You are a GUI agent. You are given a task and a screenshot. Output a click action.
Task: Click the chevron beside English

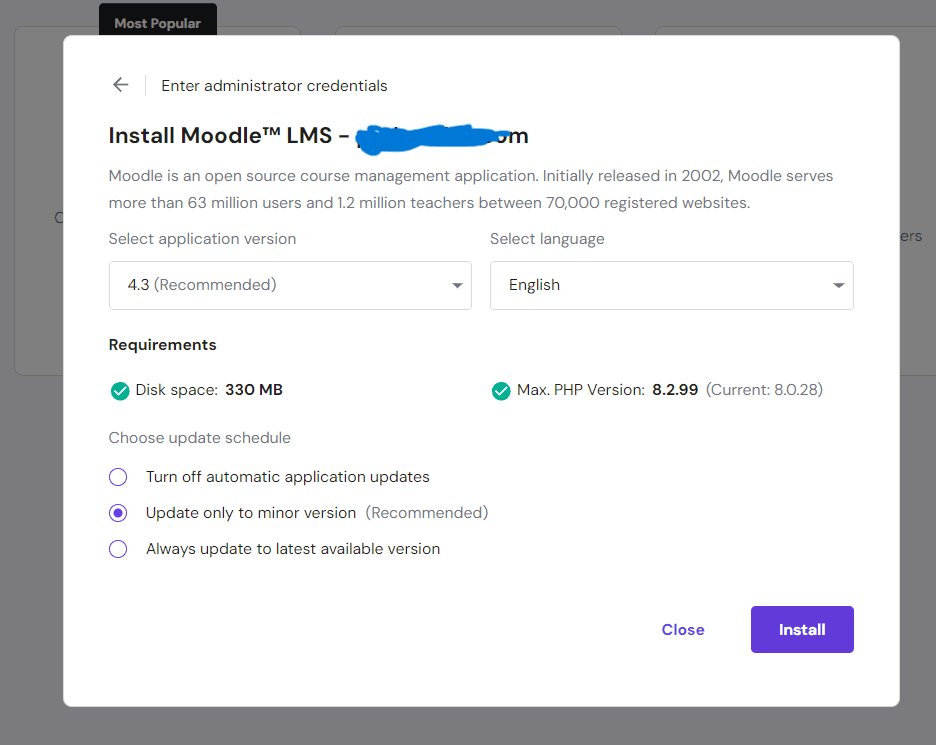838,285
